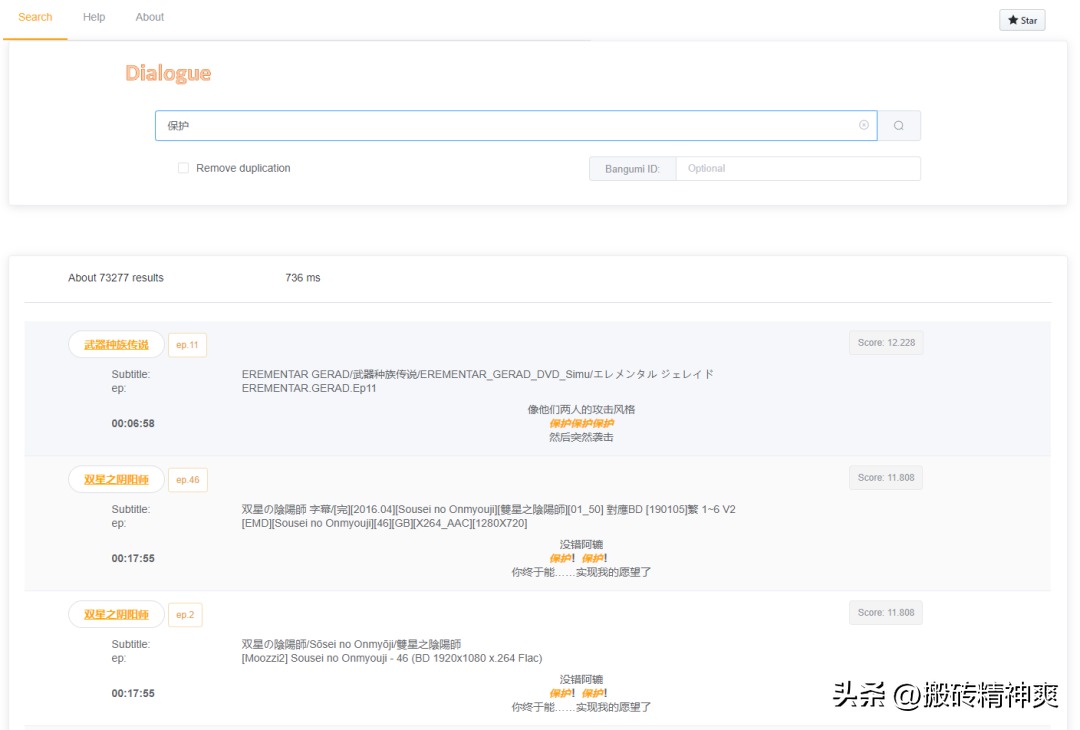Click the ep.2 episode badge
1080x730 pixels.
click(185, 614)
